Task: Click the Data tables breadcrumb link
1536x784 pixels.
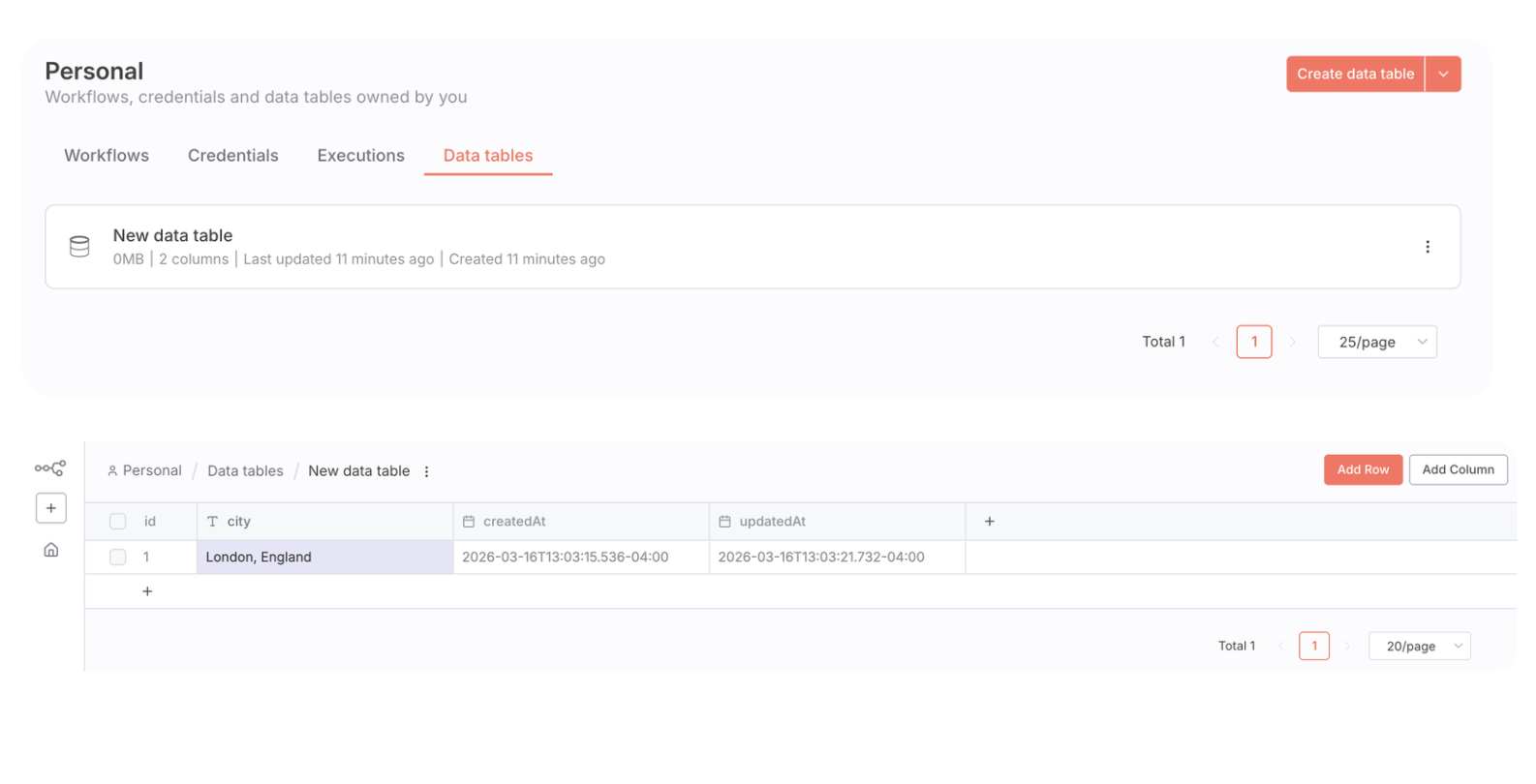Action: tap(245, 471)
